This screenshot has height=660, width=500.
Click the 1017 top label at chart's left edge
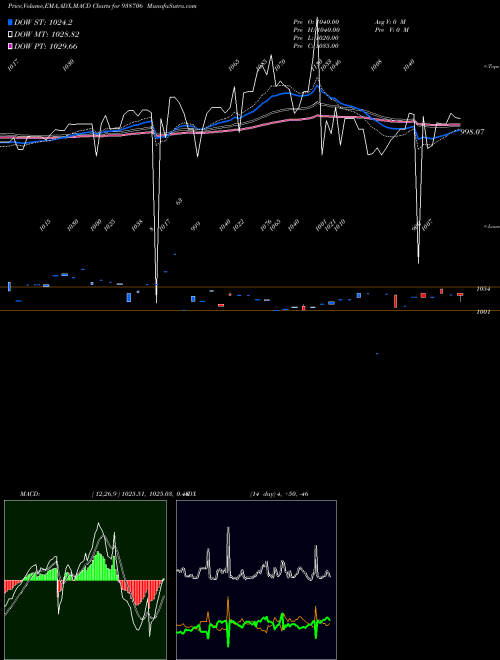coord(13,65)
